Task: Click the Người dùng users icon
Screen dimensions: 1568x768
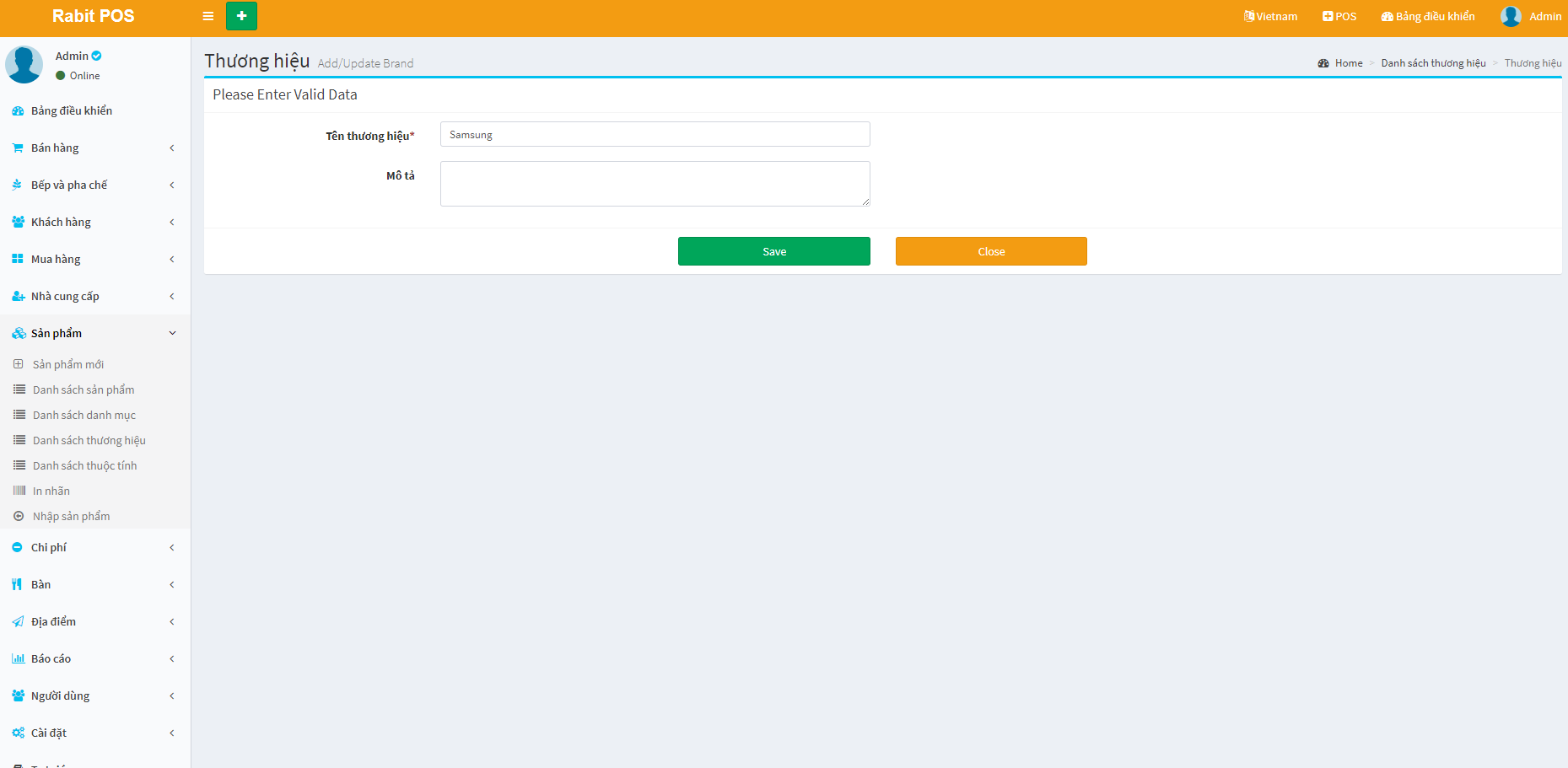Action: (x=18, y=696)
